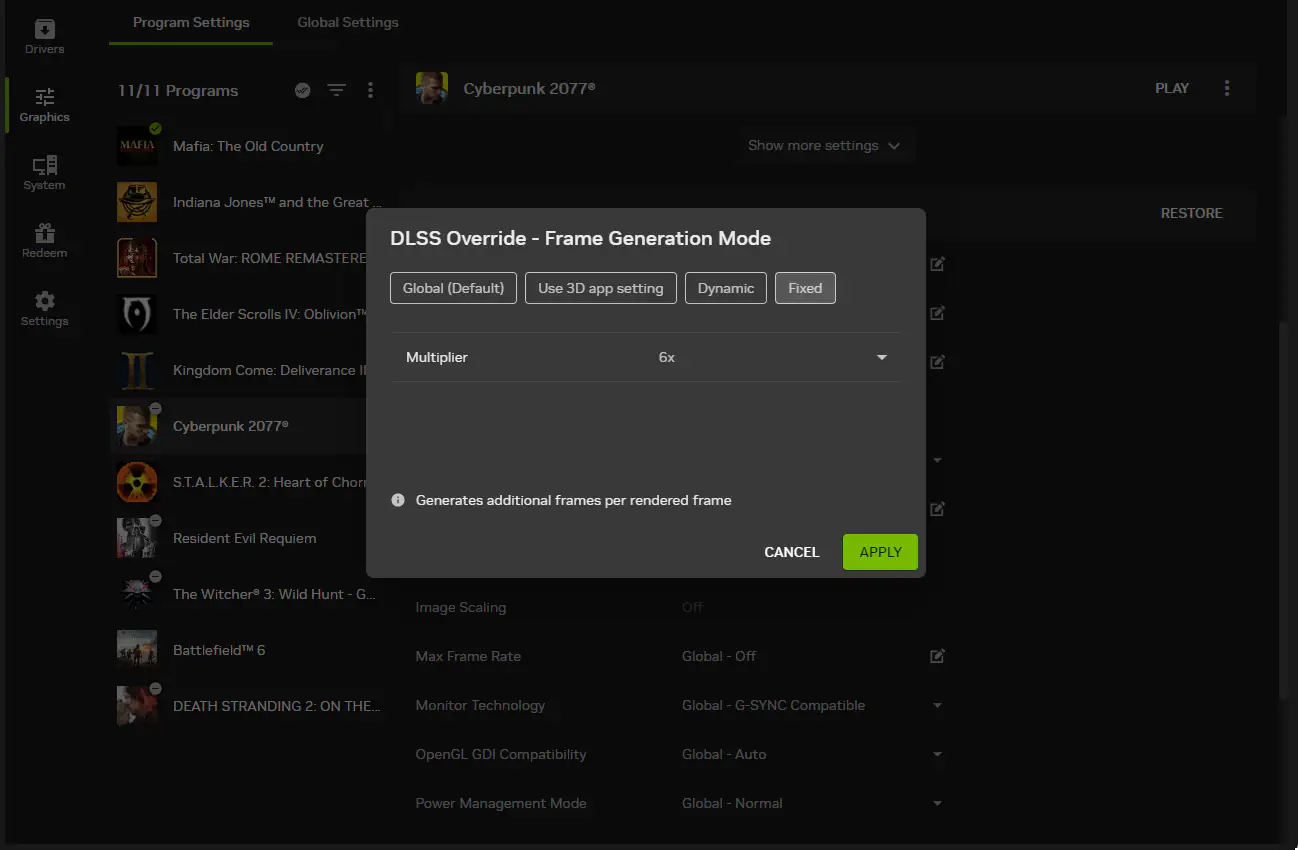The width and height of the screenshot is (1298, 850).
Task: Open the Redeem gift section
Action: 44,241
